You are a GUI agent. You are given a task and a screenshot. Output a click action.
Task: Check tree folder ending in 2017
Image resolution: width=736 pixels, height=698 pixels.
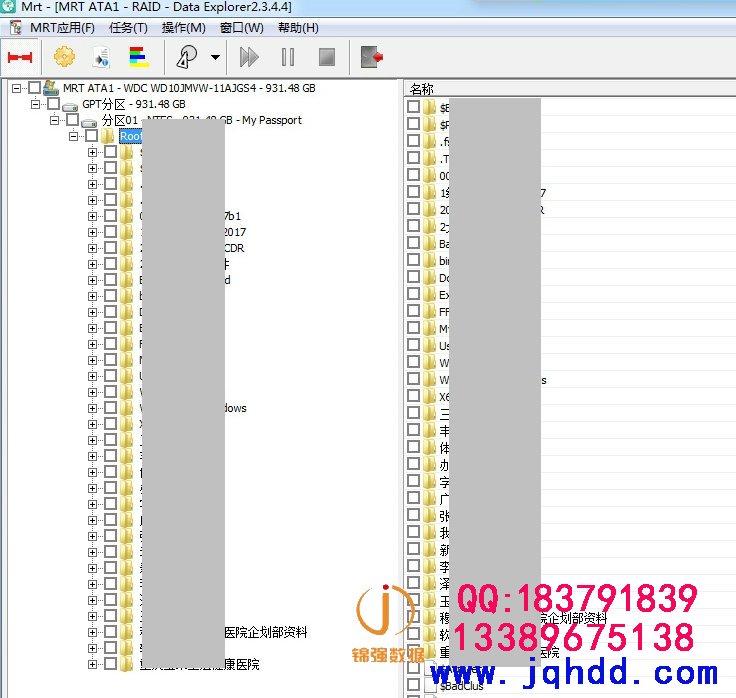pos(110,232)
